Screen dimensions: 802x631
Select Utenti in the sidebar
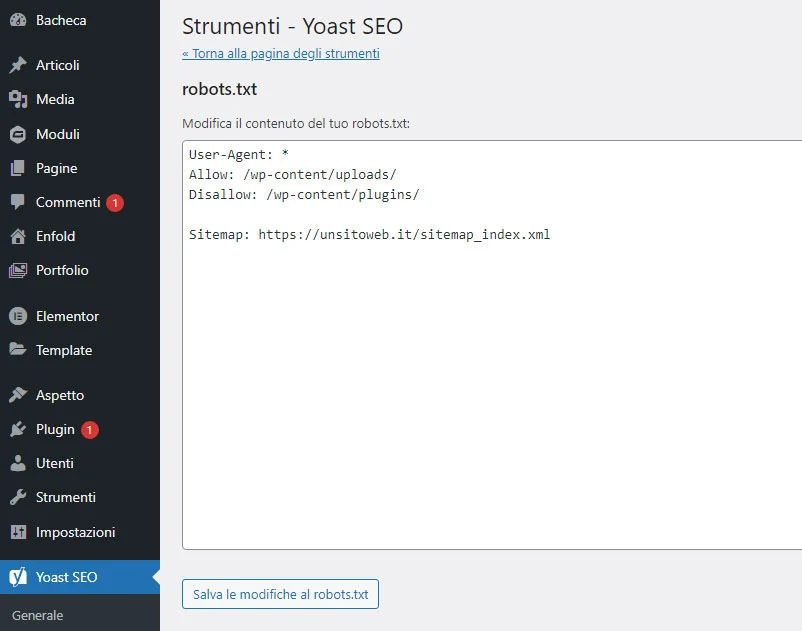tap(55, 463)
